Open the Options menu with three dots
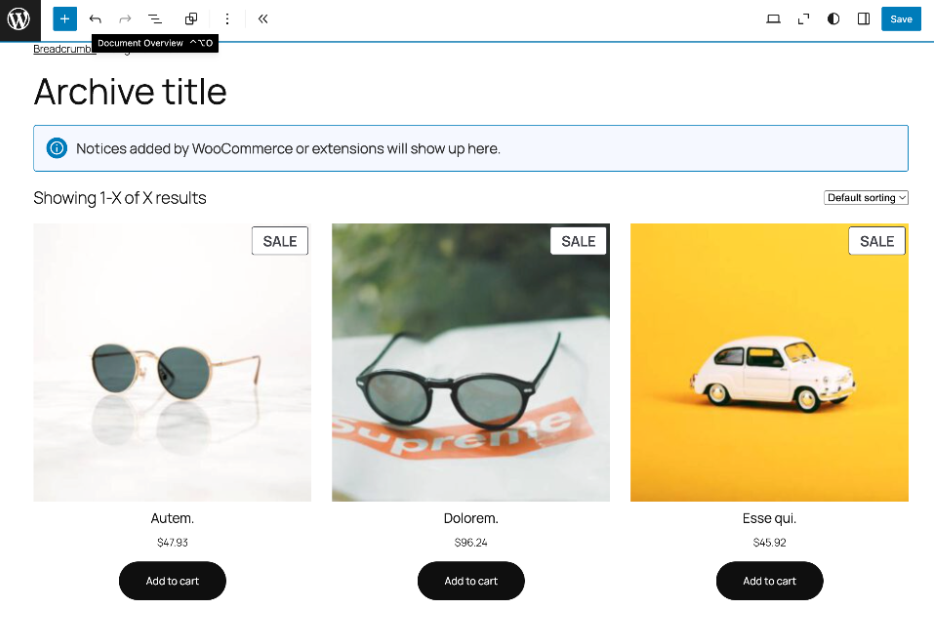 (x=226, y=18)
